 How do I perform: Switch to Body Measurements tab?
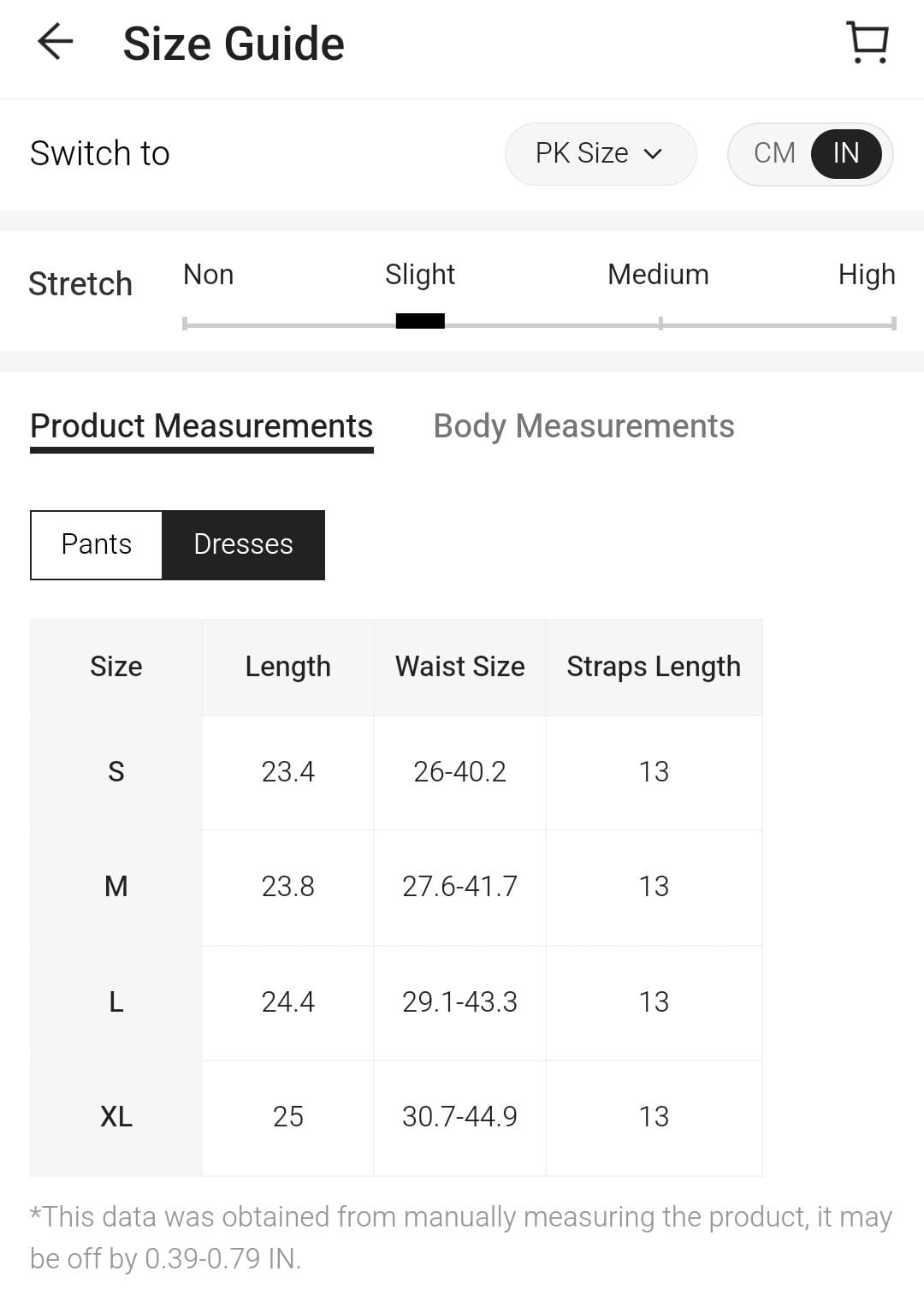tap(583, 426)
